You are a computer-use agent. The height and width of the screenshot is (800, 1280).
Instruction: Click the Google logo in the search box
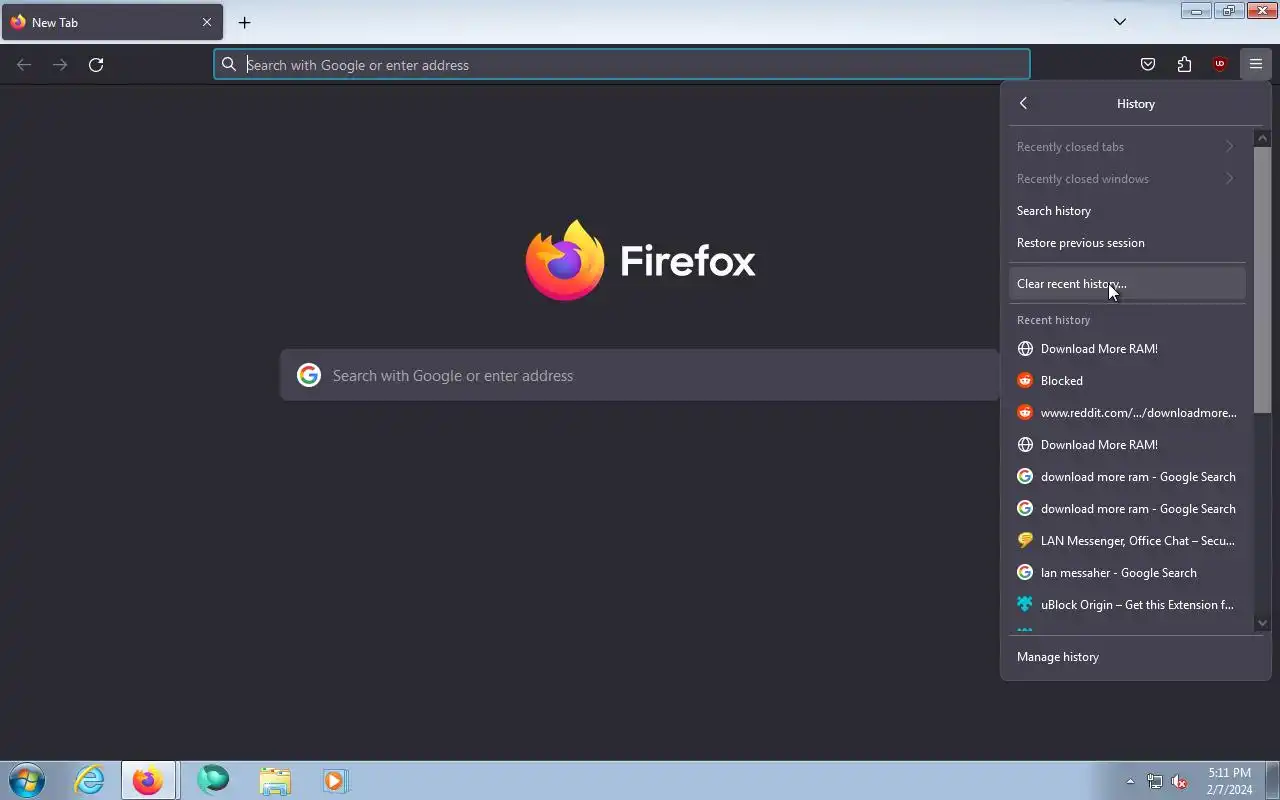point(309,375)
